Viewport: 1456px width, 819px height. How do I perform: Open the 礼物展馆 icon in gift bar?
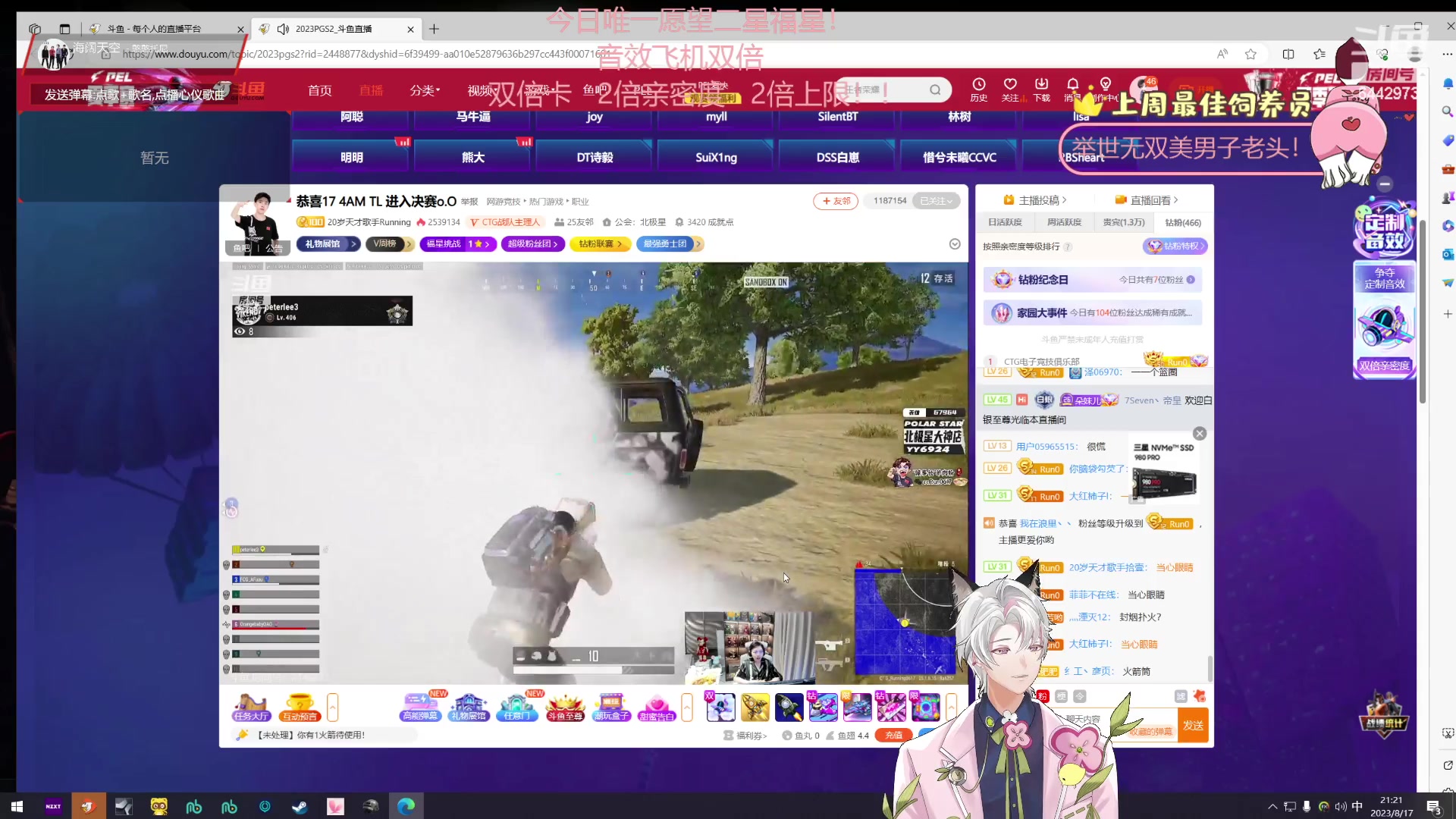click(469, 707)
